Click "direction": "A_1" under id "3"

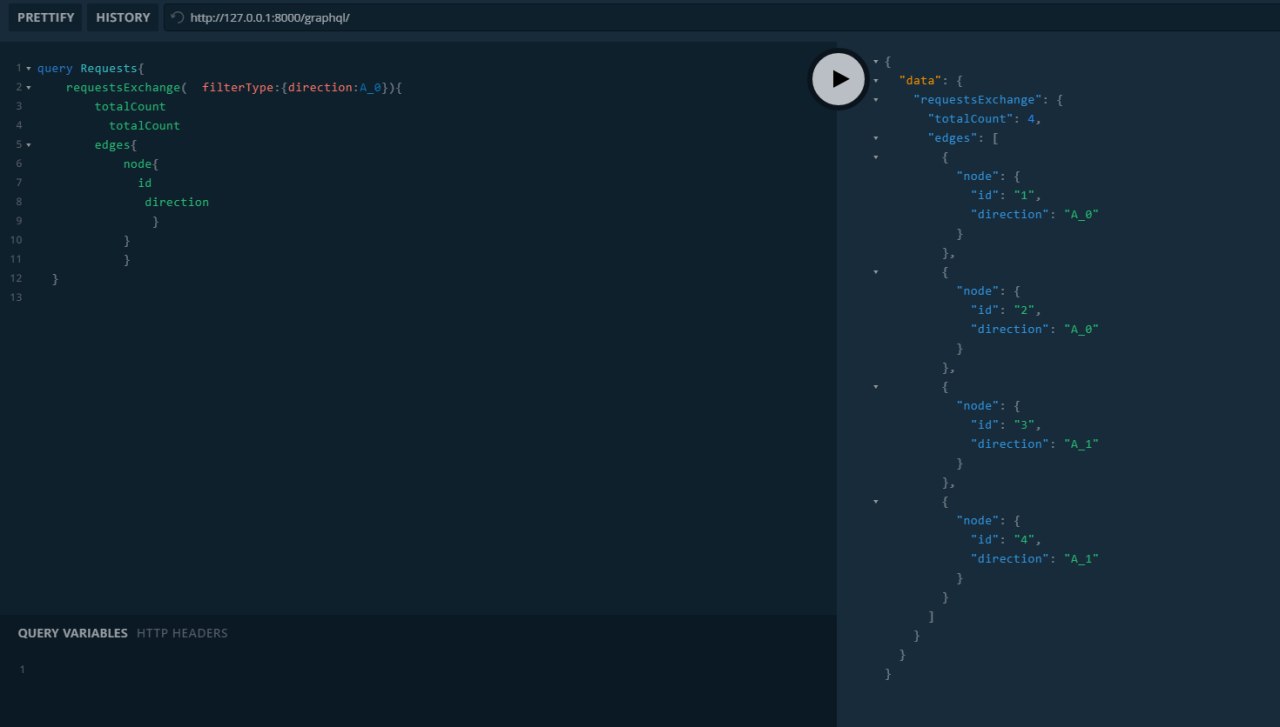coord(1035,443)
